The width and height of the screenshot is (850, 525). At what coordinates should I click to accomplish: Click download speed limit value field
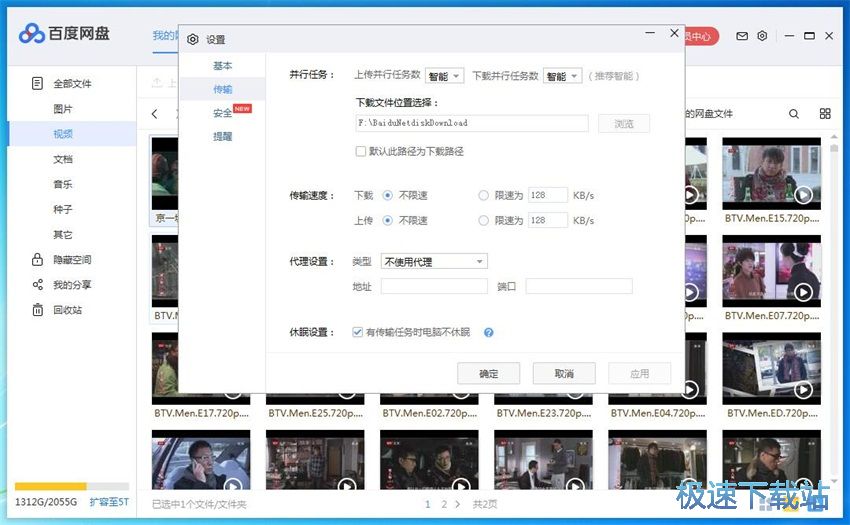[x=548, y=195]
